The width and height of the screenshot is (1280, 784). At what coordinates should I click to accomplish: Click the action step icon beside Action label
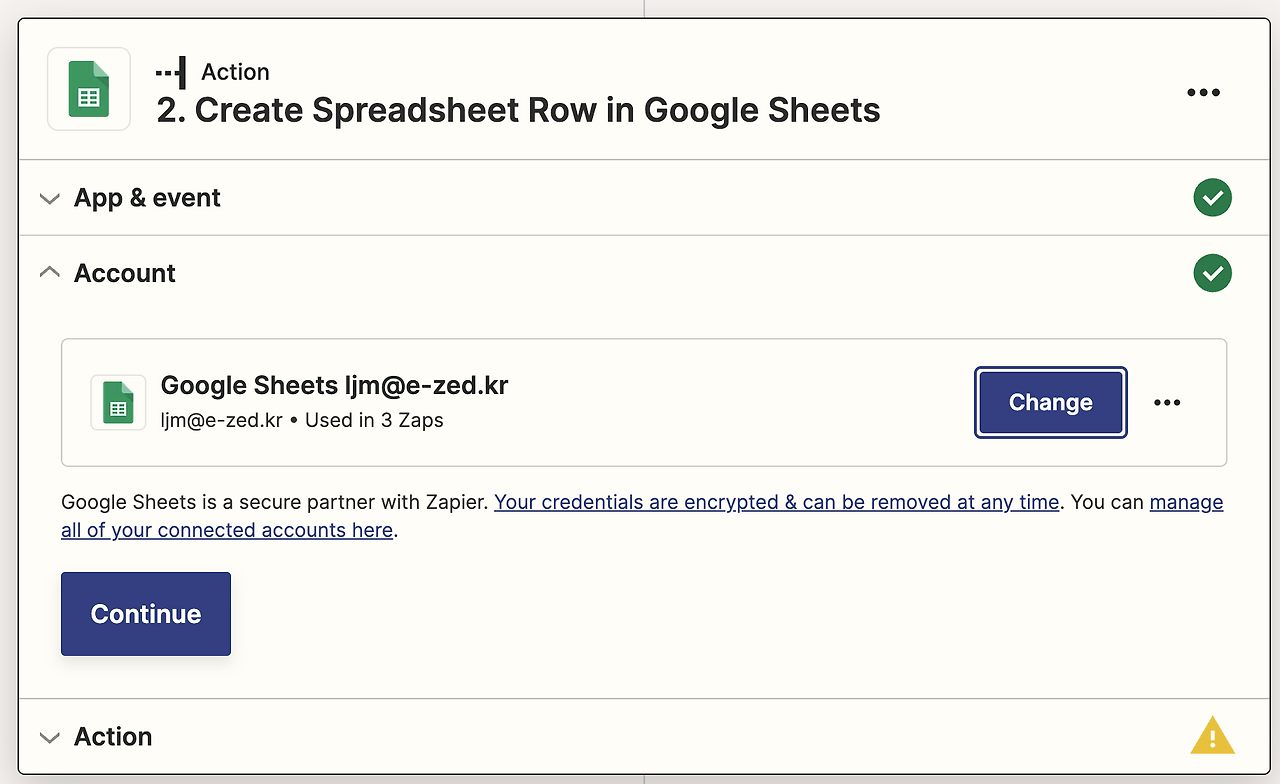pyautogui.click(x=171, y=72)
